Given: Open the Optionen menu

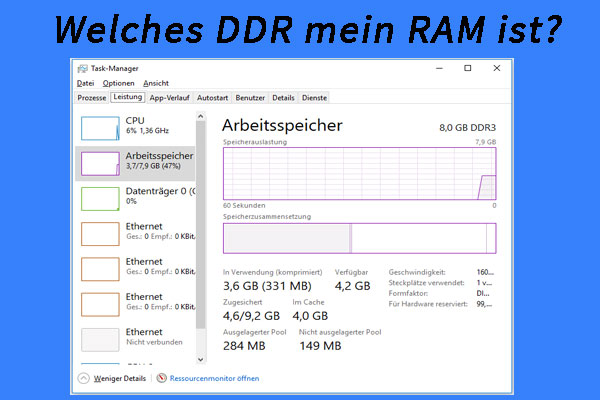Looking at the screenshot, I should point(118,83).
